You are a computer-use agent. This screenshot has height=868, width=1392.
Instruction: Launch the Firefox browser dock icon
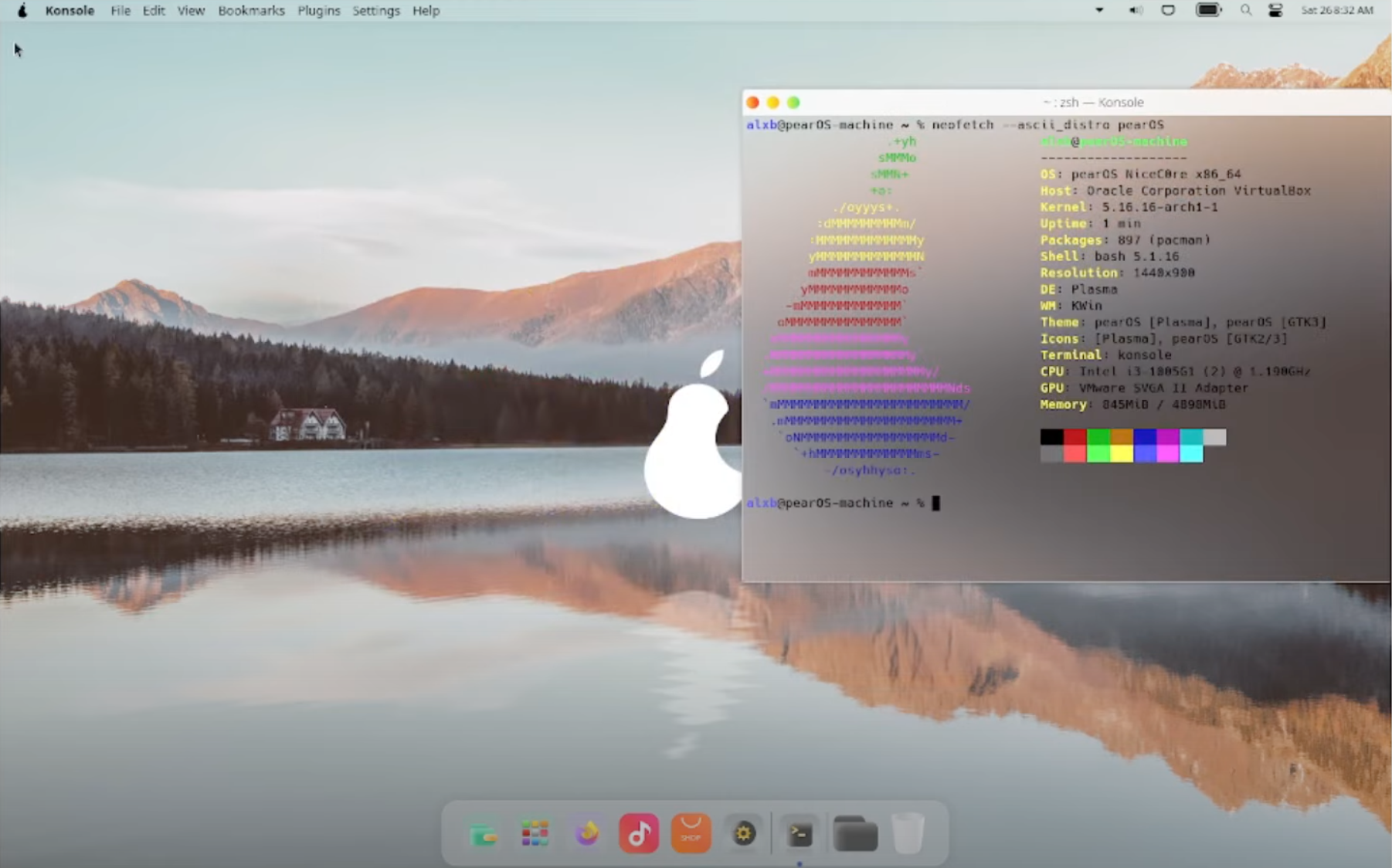click(587, 834)
